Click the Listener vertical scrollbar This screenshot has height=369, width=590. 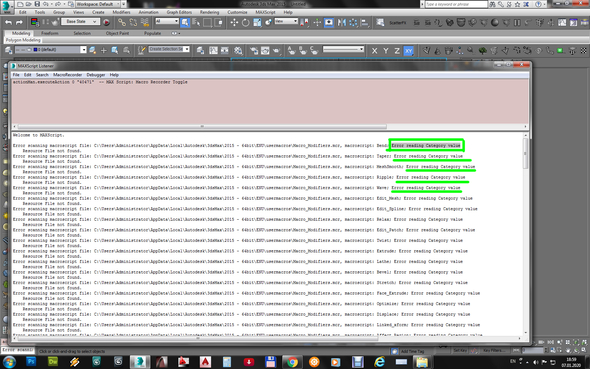click(x=526, y=232)
